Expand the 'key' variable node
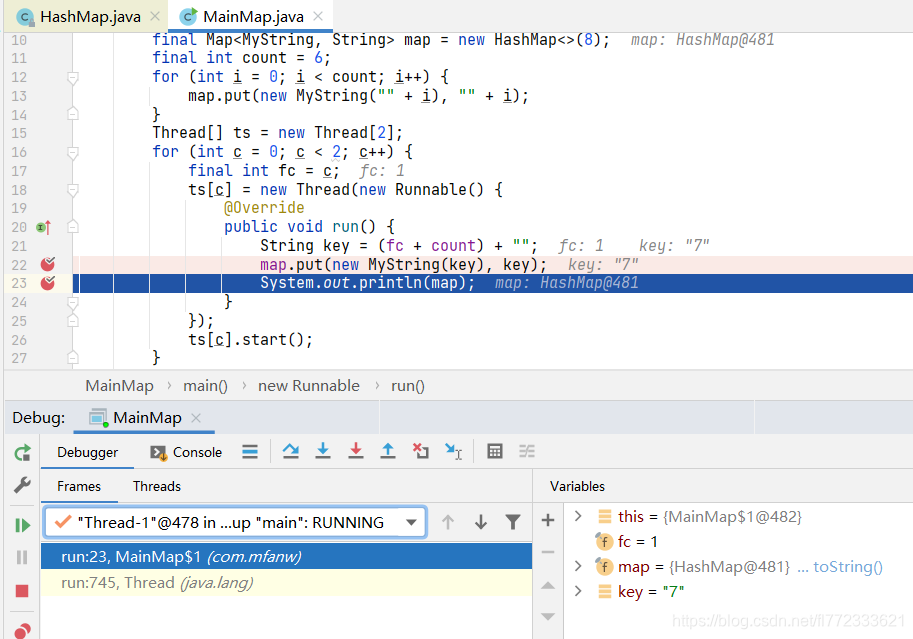Image resolution: width=913 pixels, height=639 pixels. (x=578, y=591)
